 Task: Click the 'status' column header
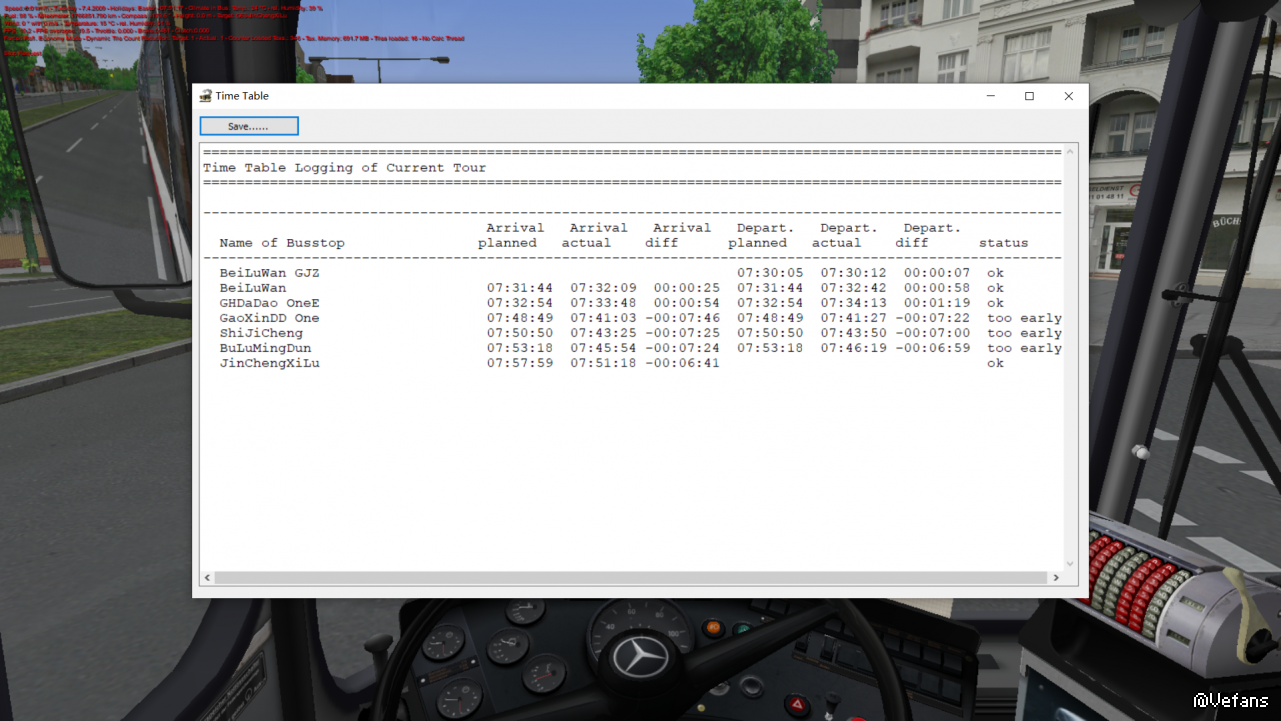[1003, 243]
